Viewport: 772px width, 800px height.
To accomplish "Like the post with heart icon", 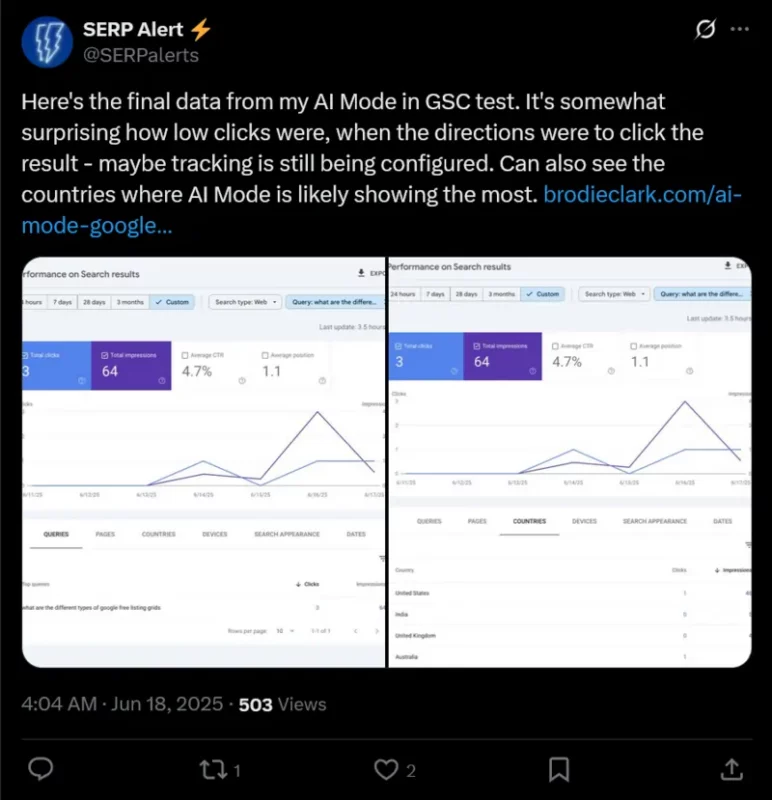I will point(386,769).
